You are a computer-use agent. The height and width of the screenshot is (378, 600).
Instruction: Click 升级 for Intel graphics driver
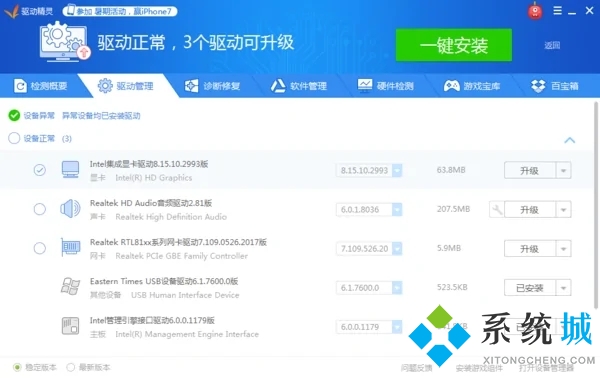tap(530, 171)
